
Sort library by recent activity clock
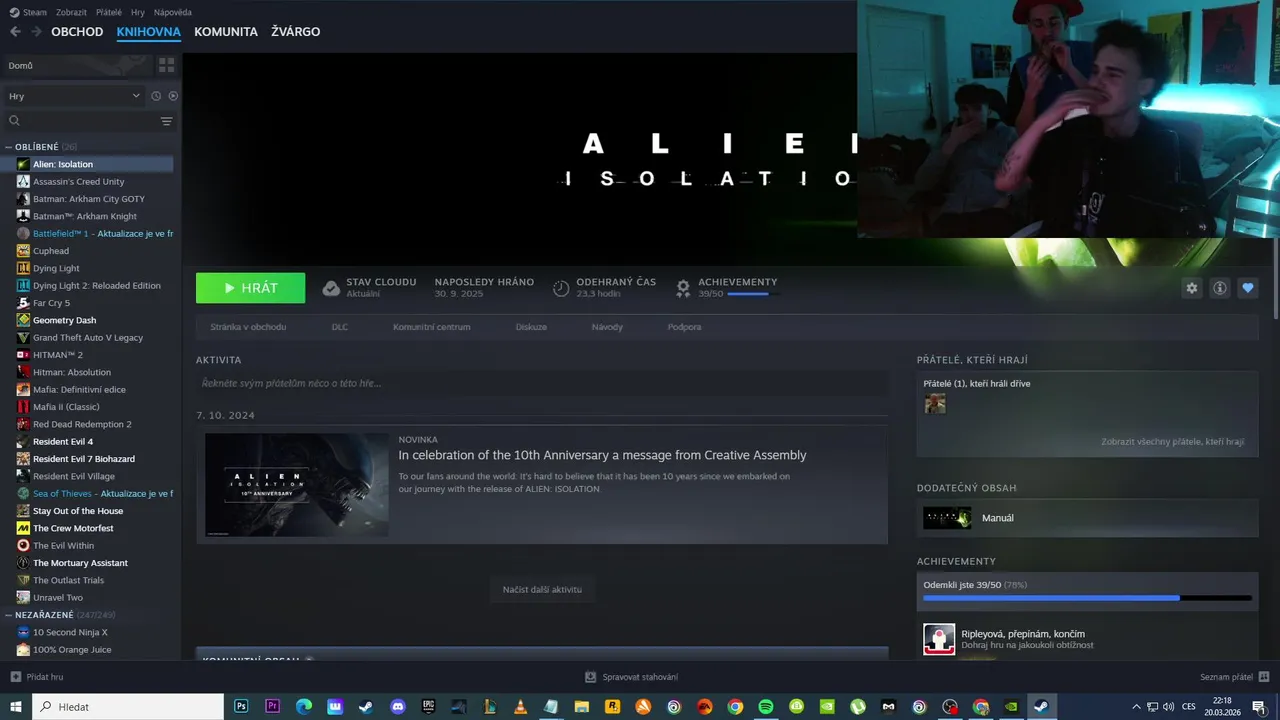point(156,96)
